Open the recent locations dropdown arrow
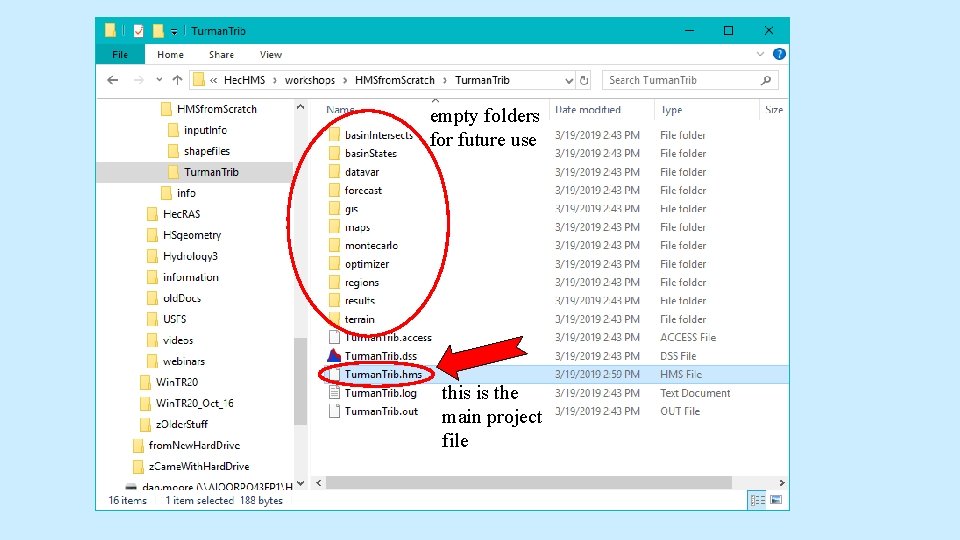This screenshot has width=960, height=540. pyautogui.click(x=159, y=80)
